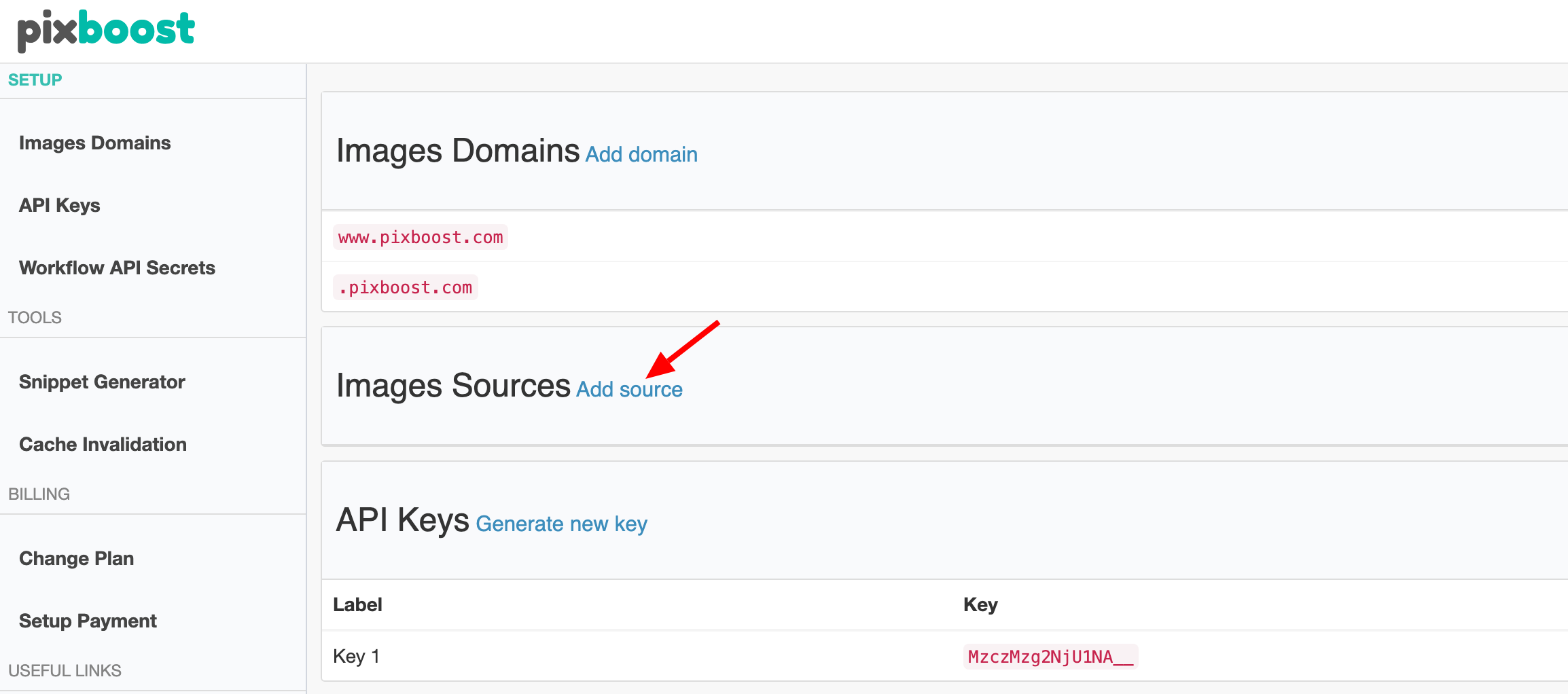Click the Label column header
This screenshot has width=1568, height=694.
click(357, 604)
